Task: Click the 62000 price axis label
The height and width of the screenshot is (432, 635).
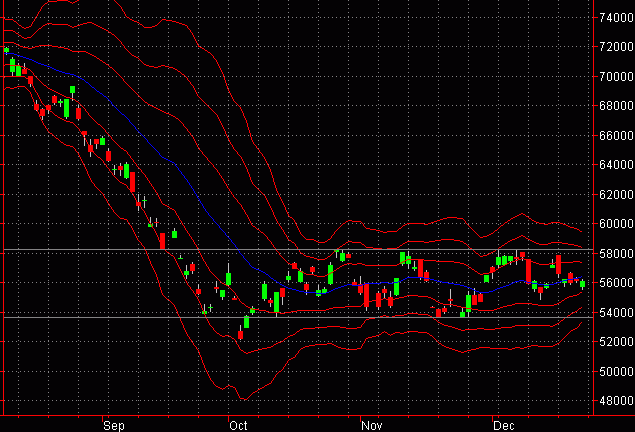Action: pos(616,194)
